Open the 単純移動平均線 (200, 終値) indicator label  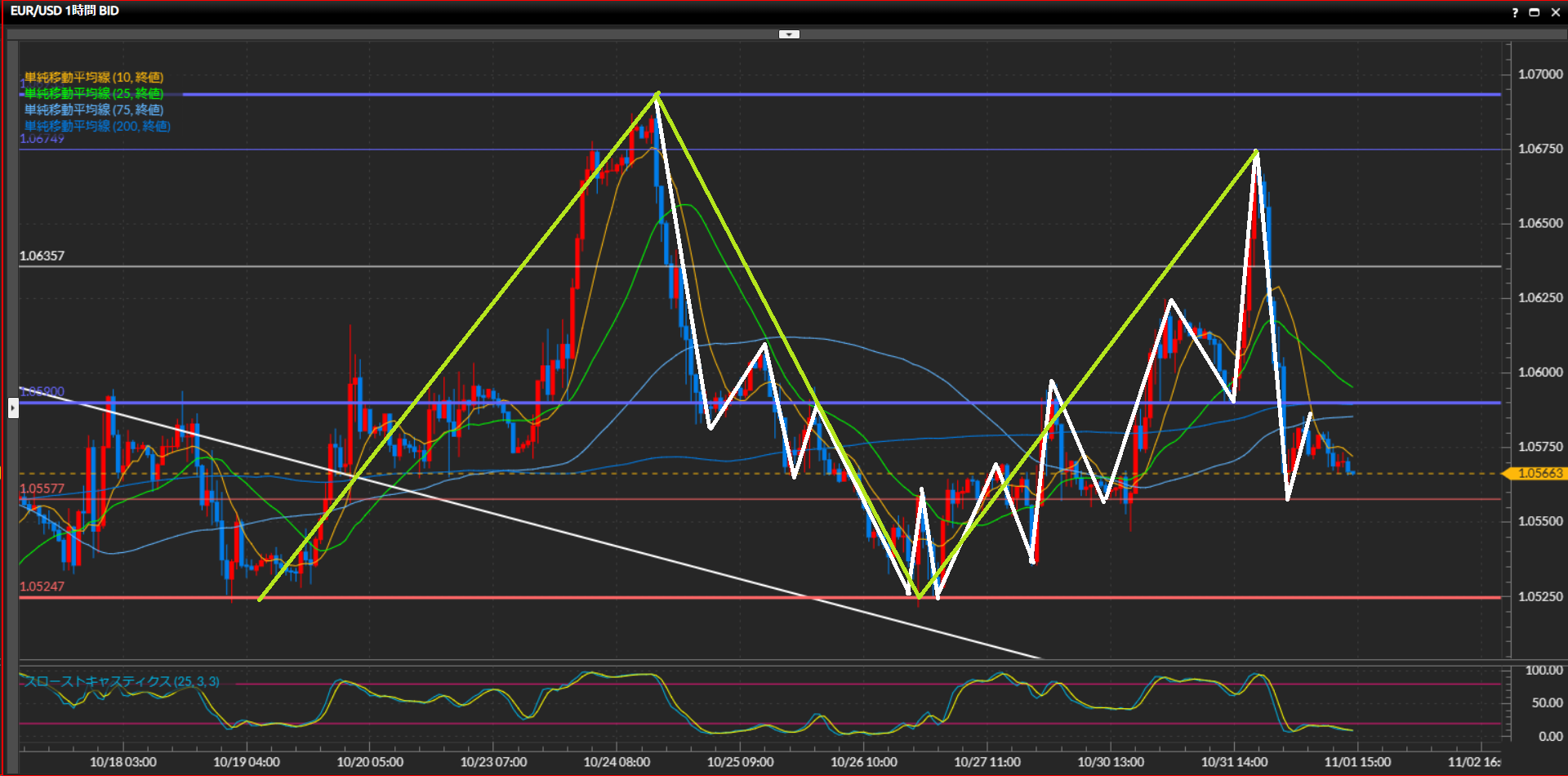[x=97, y=126]
